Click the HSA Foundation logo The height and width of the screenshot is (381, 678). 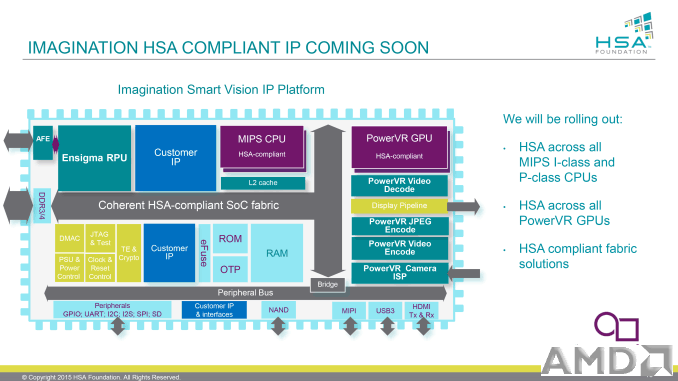coord(624,34)
